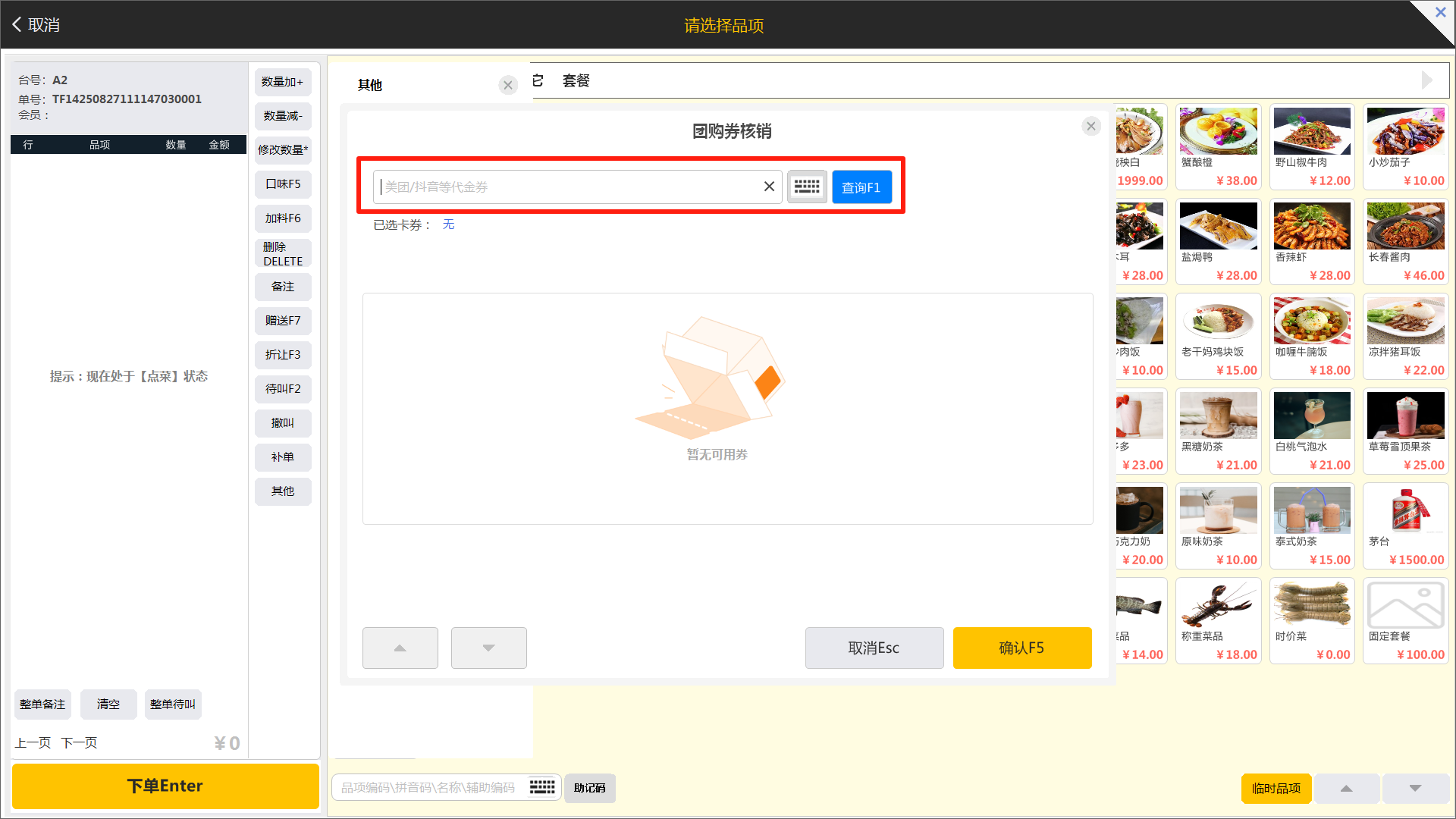Image resolution: width=1456 pixels, height=819 pixels.
Task: Click the 取消Esc cancel button
Action: [874, 648]
